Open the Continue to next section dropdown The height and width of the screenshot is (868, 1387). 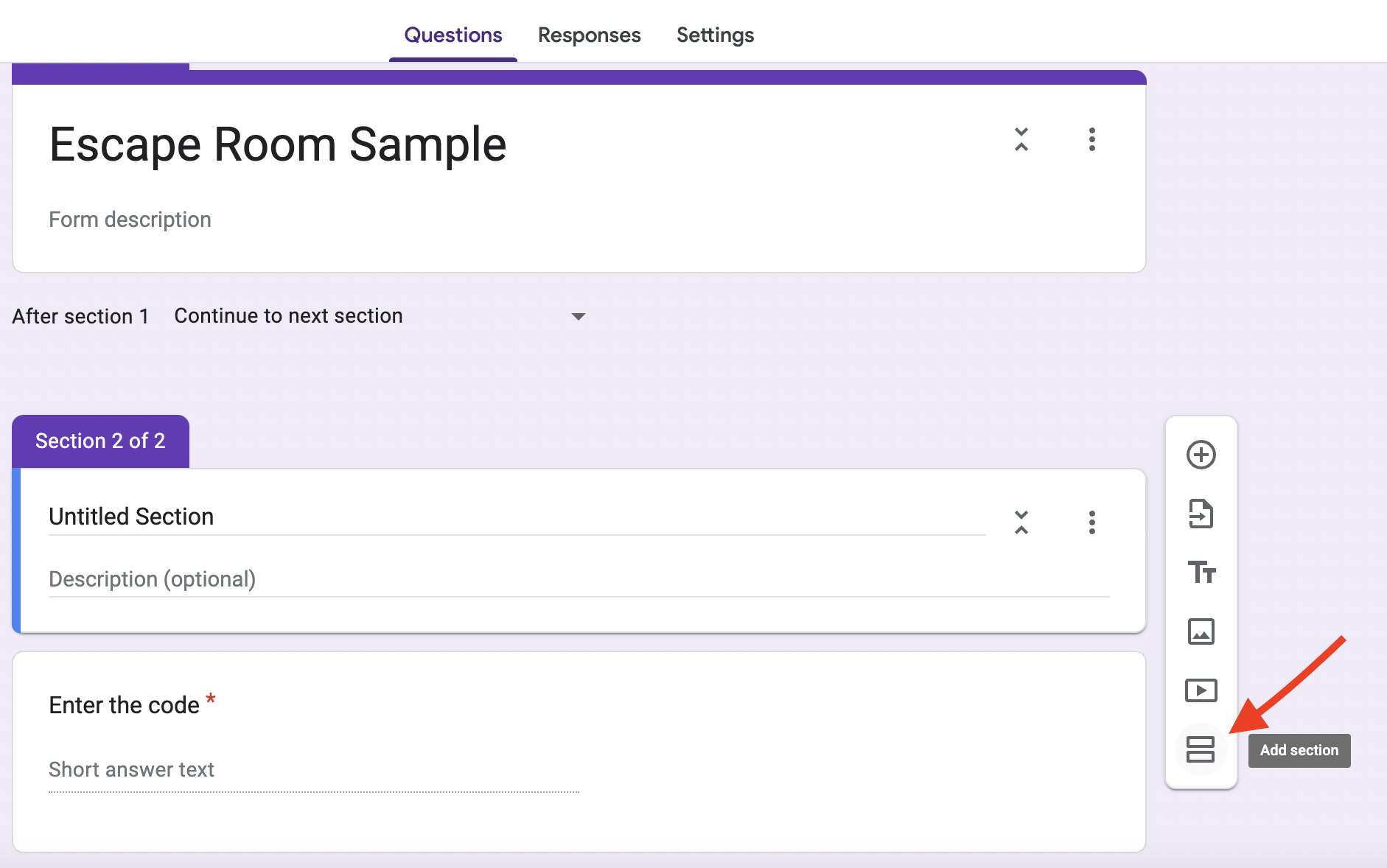(x=376, y=315)
